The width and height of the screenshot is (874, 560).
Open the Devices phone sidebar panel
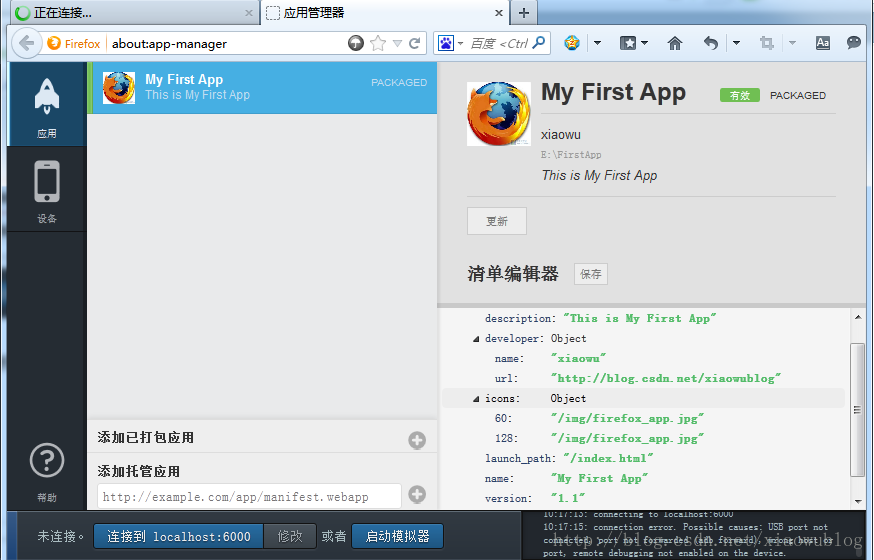pyautogui.click(x=47, y=189)
